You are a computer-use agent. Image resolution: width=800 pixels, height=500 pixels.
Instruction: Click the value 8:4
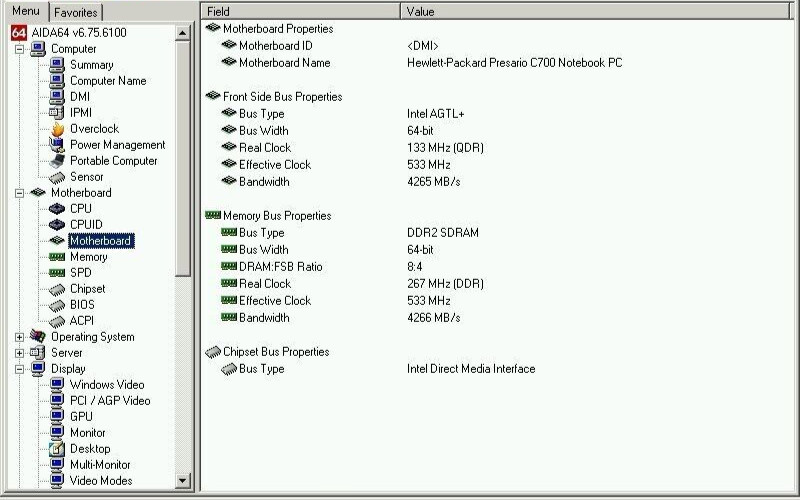[415, 267]
